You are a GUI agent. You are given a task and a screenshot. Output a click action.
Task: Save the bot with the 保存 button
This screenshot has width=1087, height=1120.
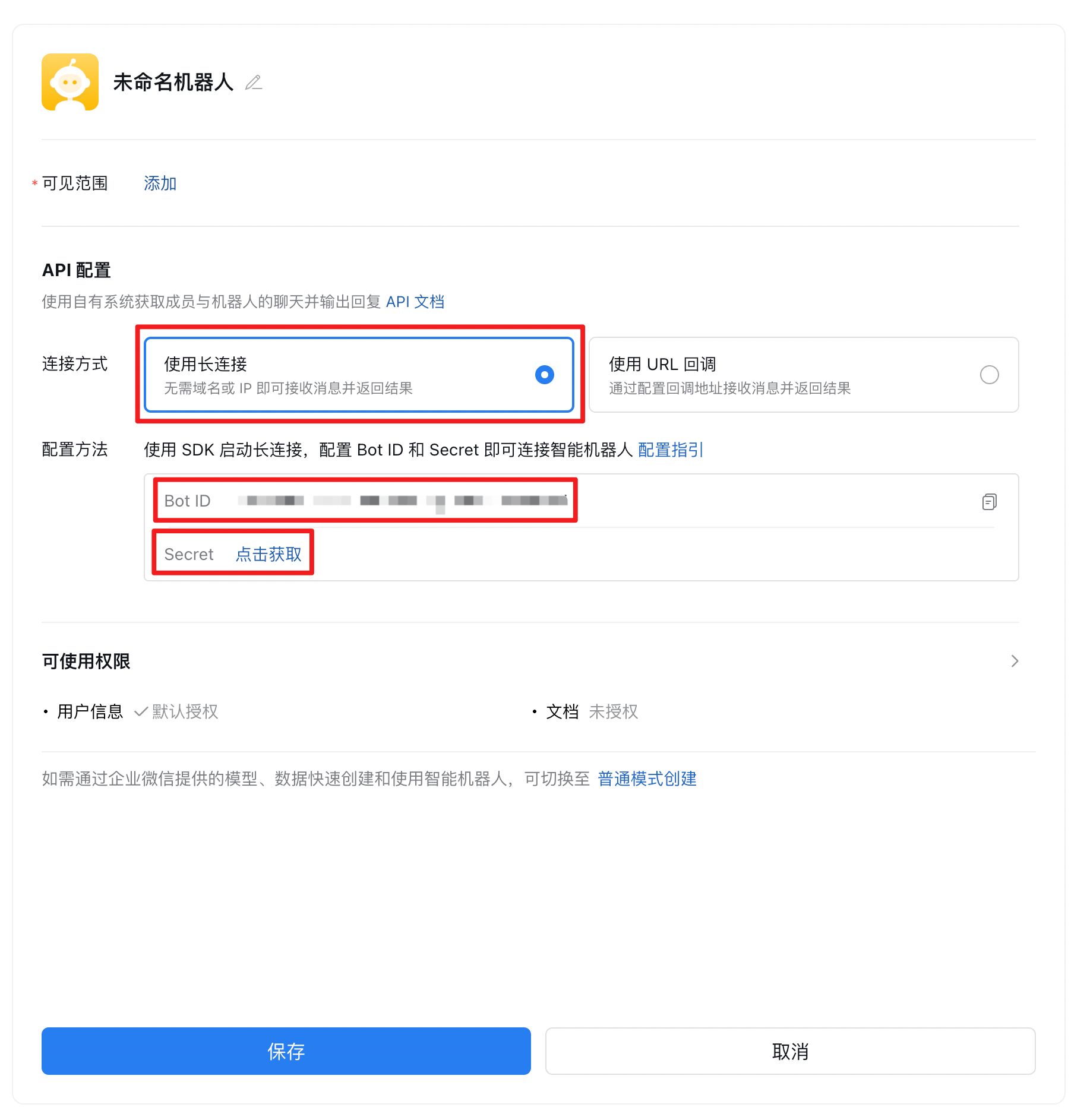pos(286,1051)
